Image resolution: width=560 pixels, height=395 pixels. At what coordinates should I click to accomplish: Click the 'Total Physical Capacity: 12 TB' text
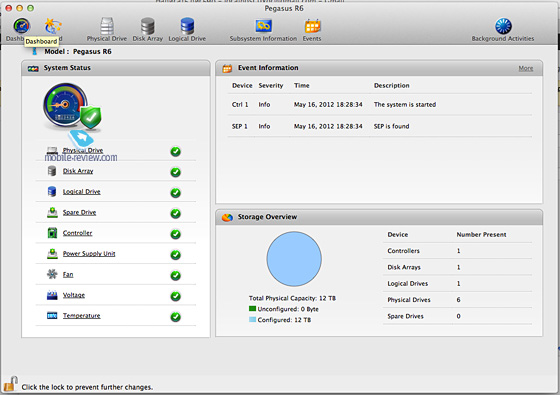(292, 298)
